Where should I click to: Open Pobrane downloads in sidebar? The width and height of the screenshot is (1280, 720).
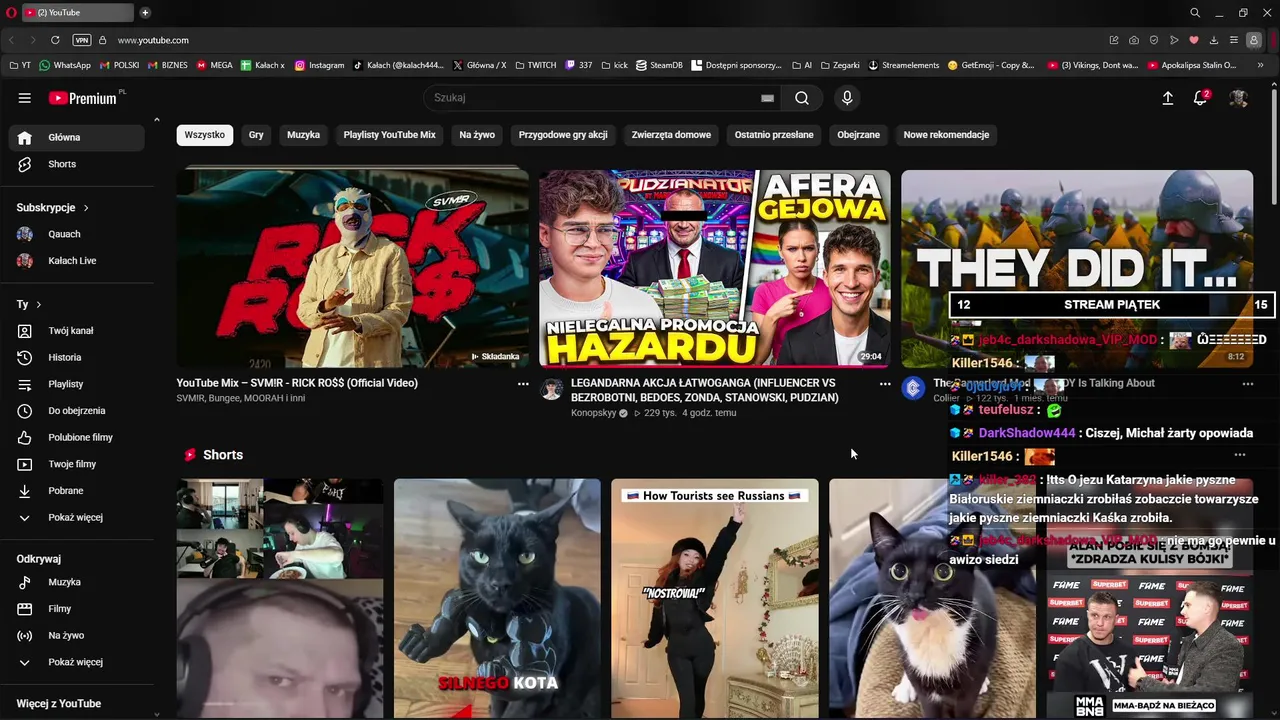[76, 491]
